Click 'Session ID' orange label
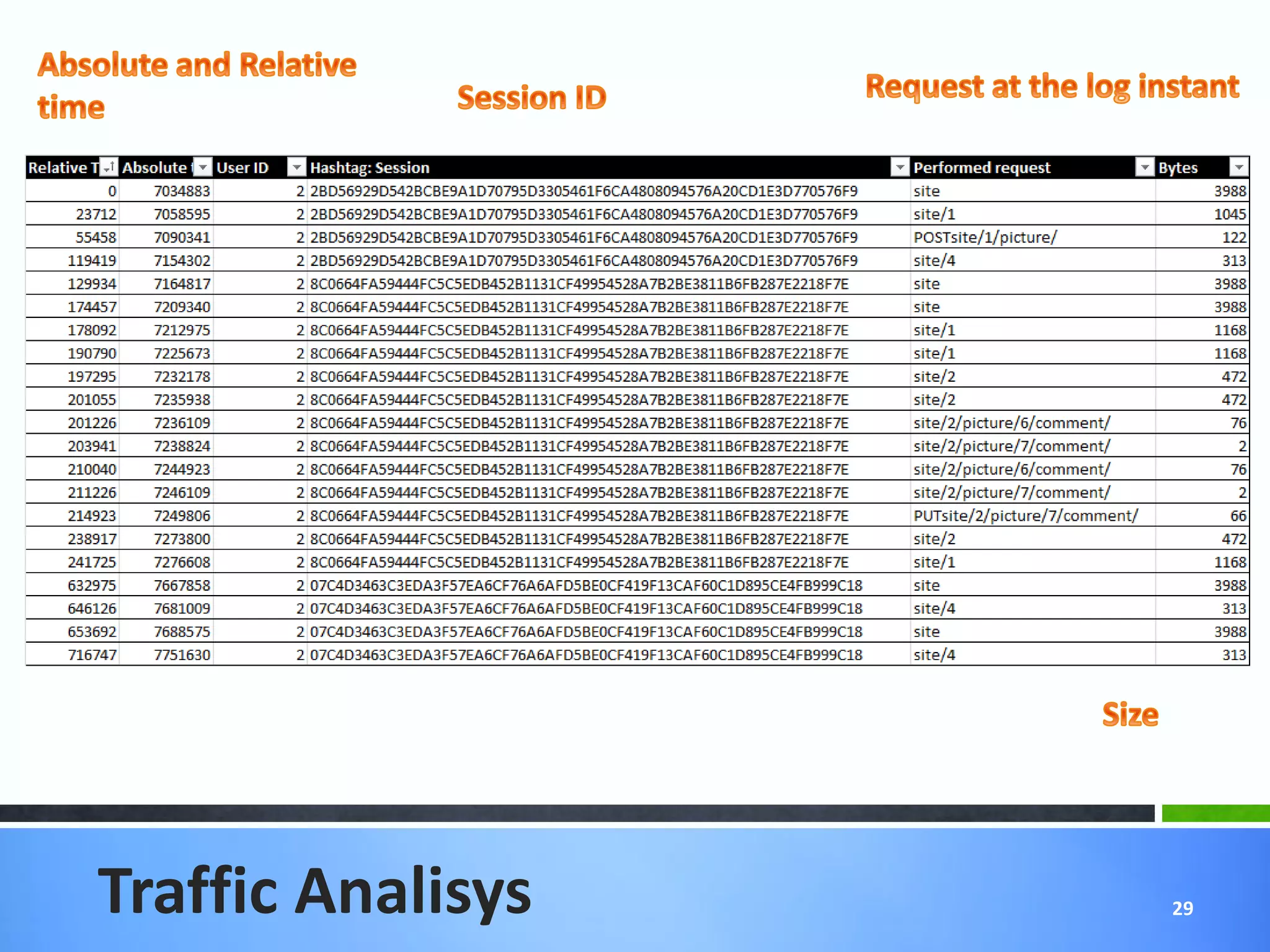The height and width of the screenshot is (952, 1270). 531,97
